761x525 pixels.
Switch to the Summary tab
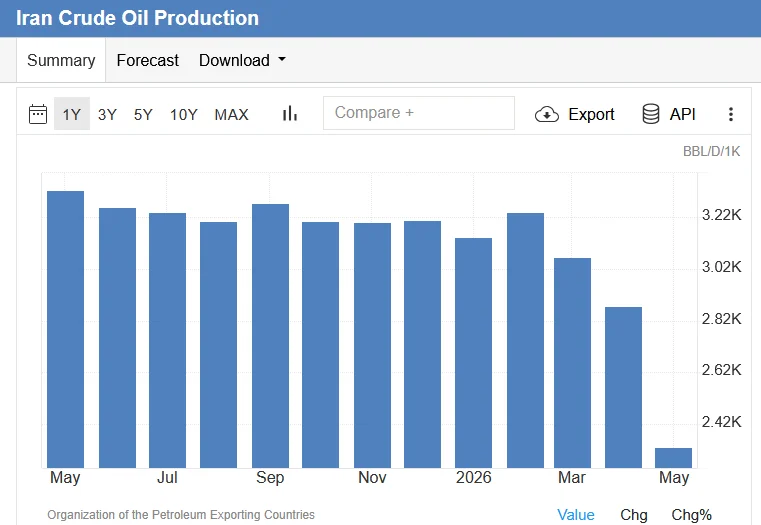pyautogui.click(x=61, y=60)
